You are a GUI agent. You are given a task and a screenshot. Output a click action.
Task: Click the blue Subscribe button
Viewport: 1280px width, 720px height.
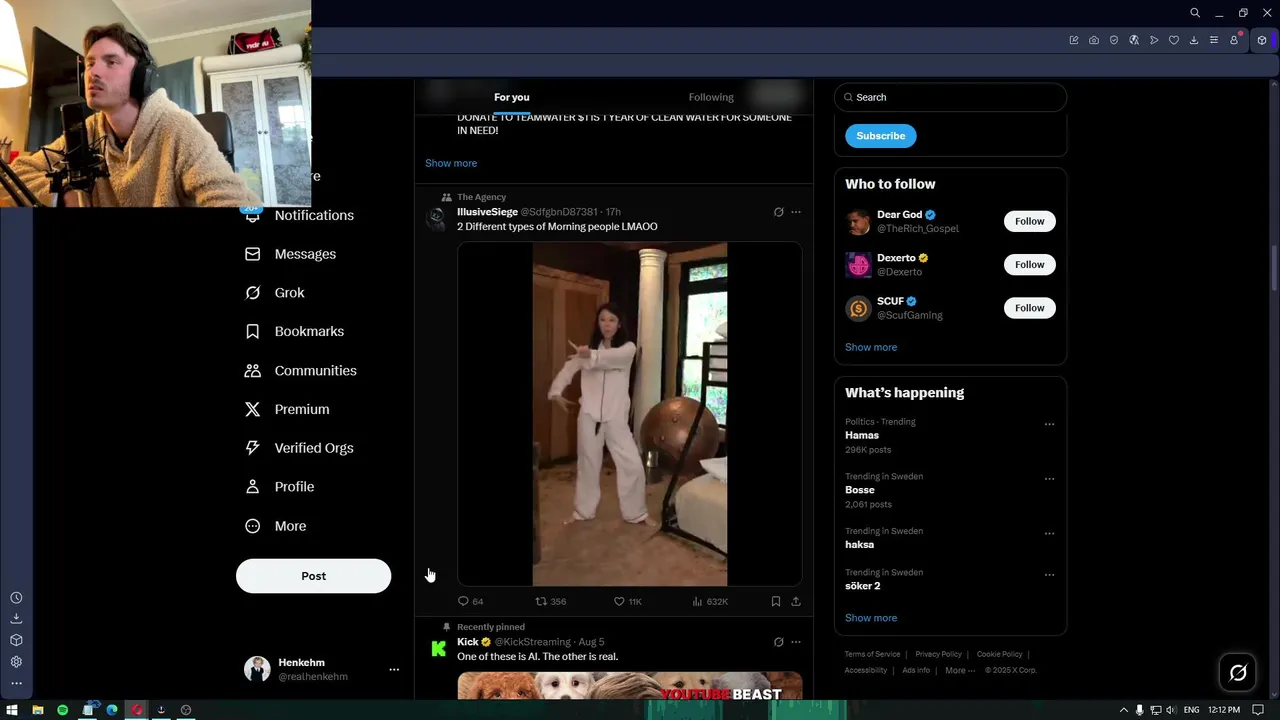pyautogui.click(x=880, y=136)
